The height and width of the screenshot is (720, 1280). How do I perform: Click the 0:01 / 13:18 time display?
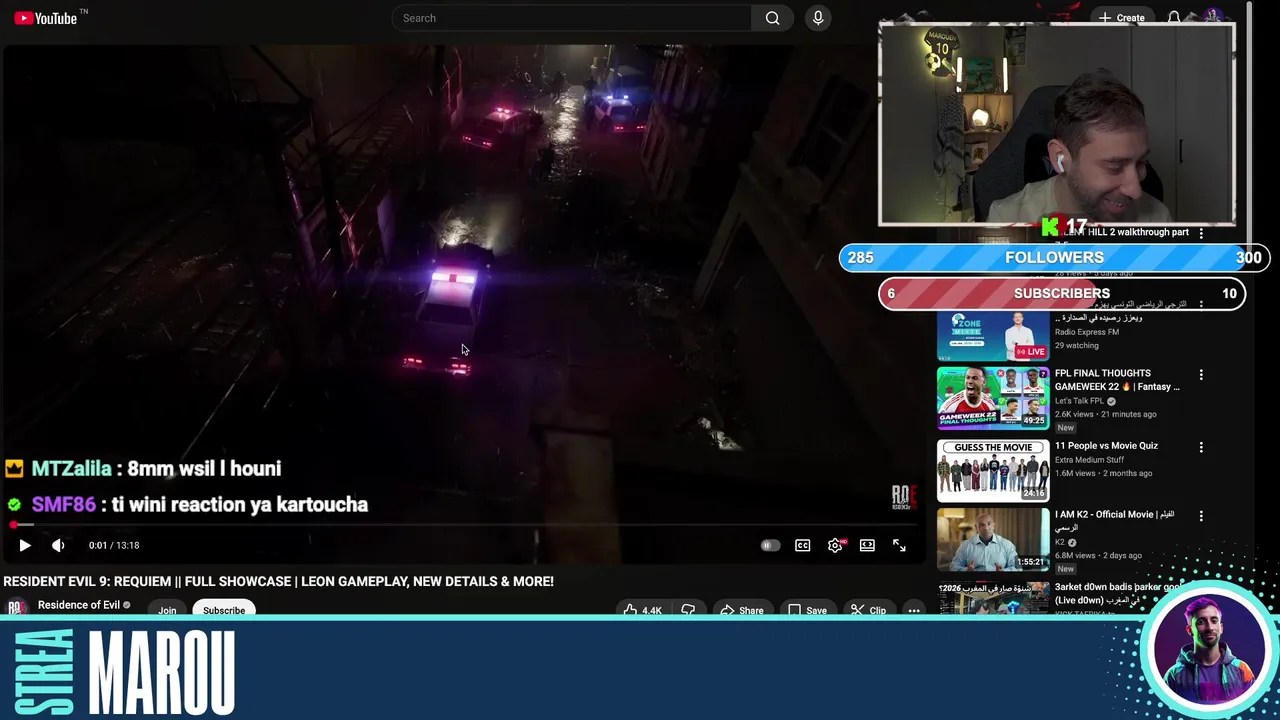[114, 545]
